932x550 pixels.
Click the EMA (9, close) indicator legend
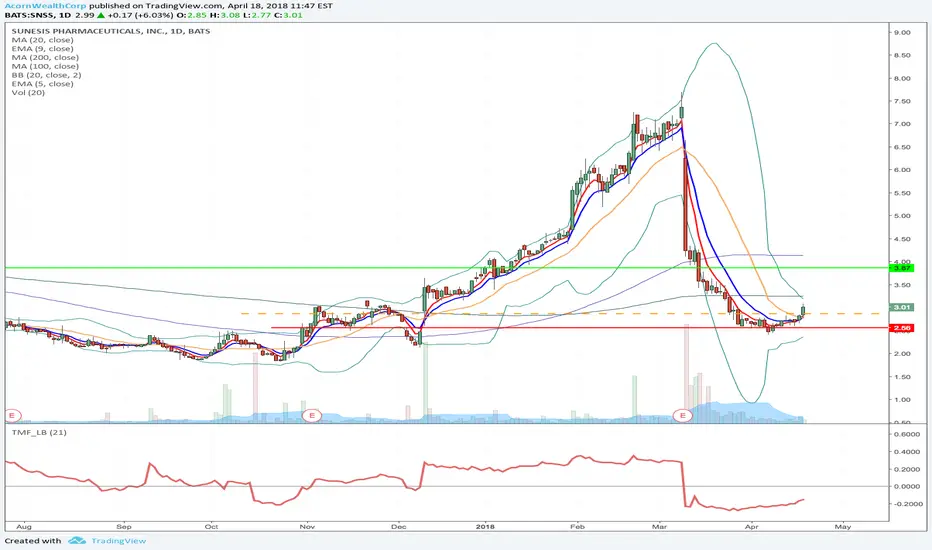[42, 49]
